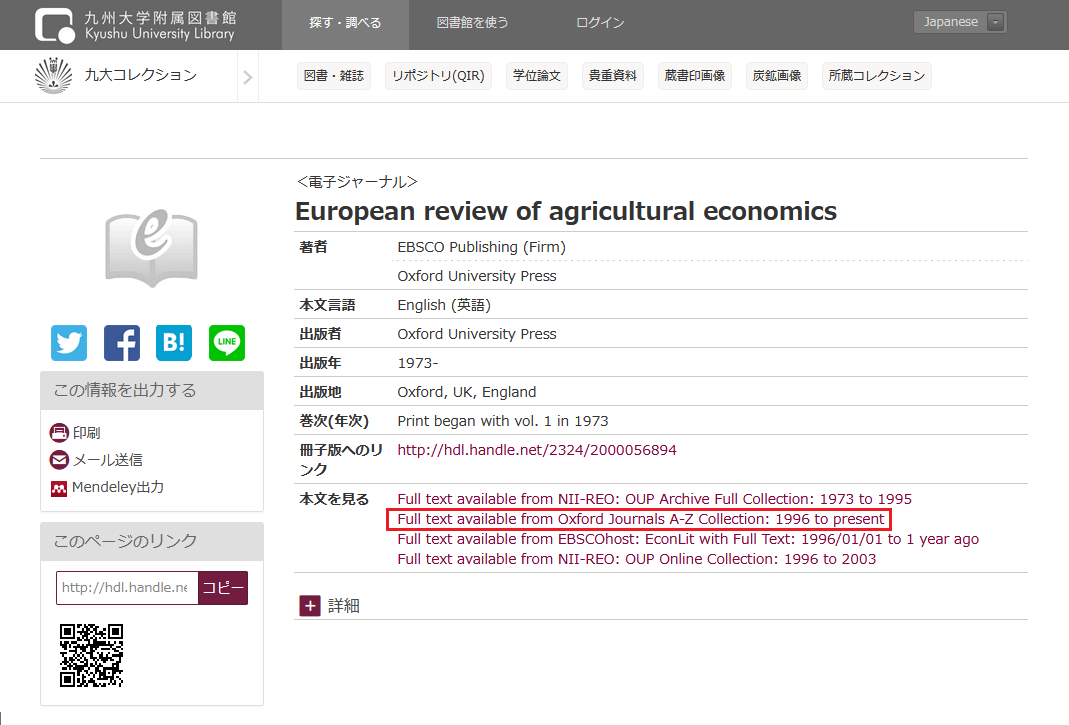Click the 印刷 text link
This screenshot has width=1069, height=725.
click(87, 432)
